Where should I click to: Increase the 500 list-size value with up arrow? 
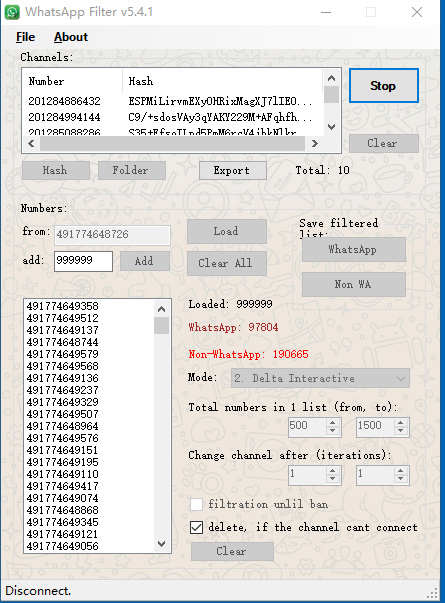(x=333, y=423)
